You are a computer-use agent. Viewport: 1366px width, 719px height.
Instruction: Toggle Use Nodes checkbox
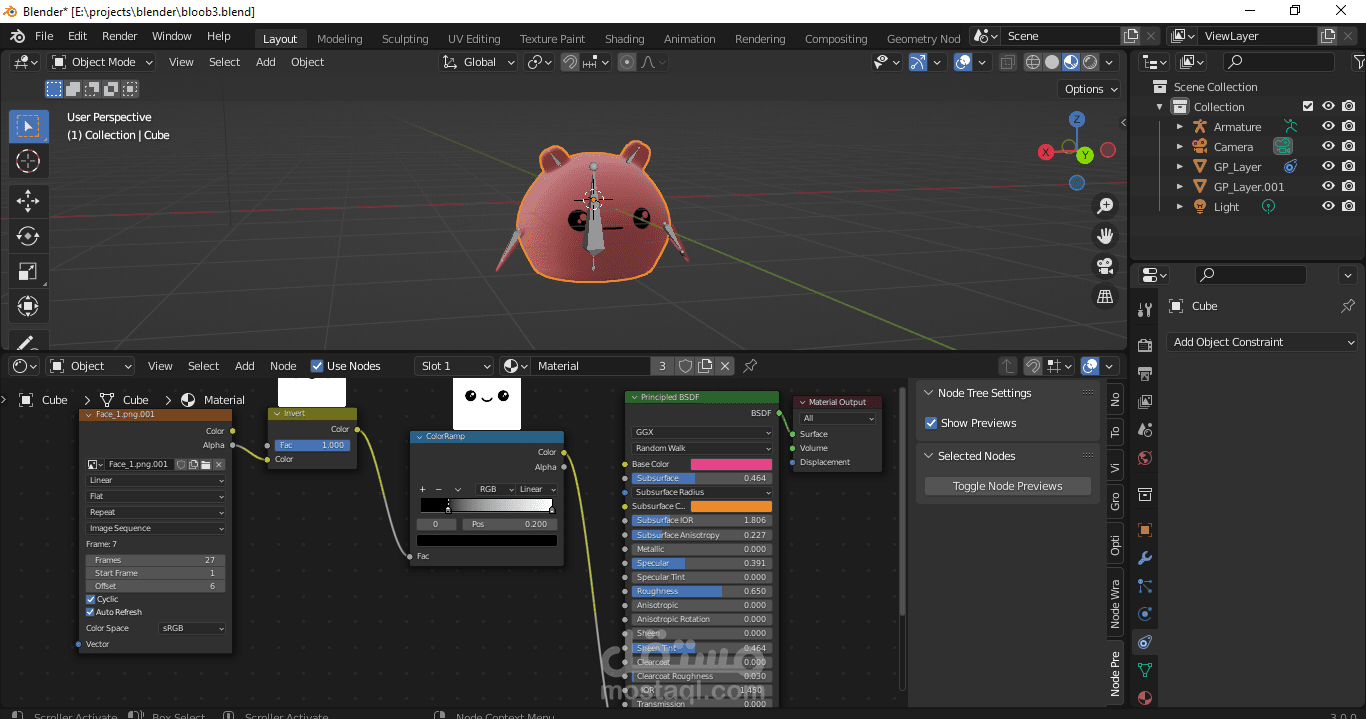(317, 366)
